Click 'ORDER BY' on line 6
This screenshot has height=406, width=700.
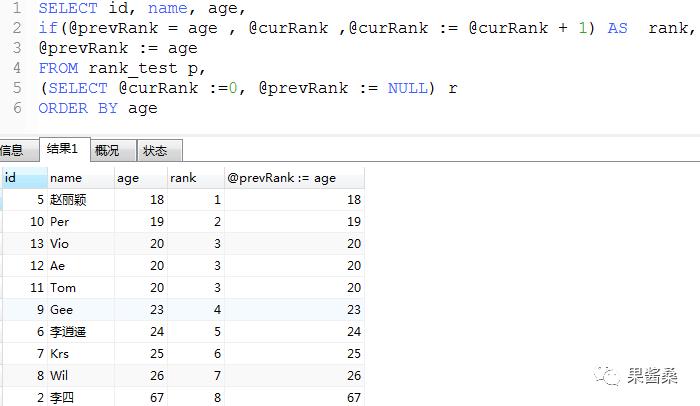[78, 109]
